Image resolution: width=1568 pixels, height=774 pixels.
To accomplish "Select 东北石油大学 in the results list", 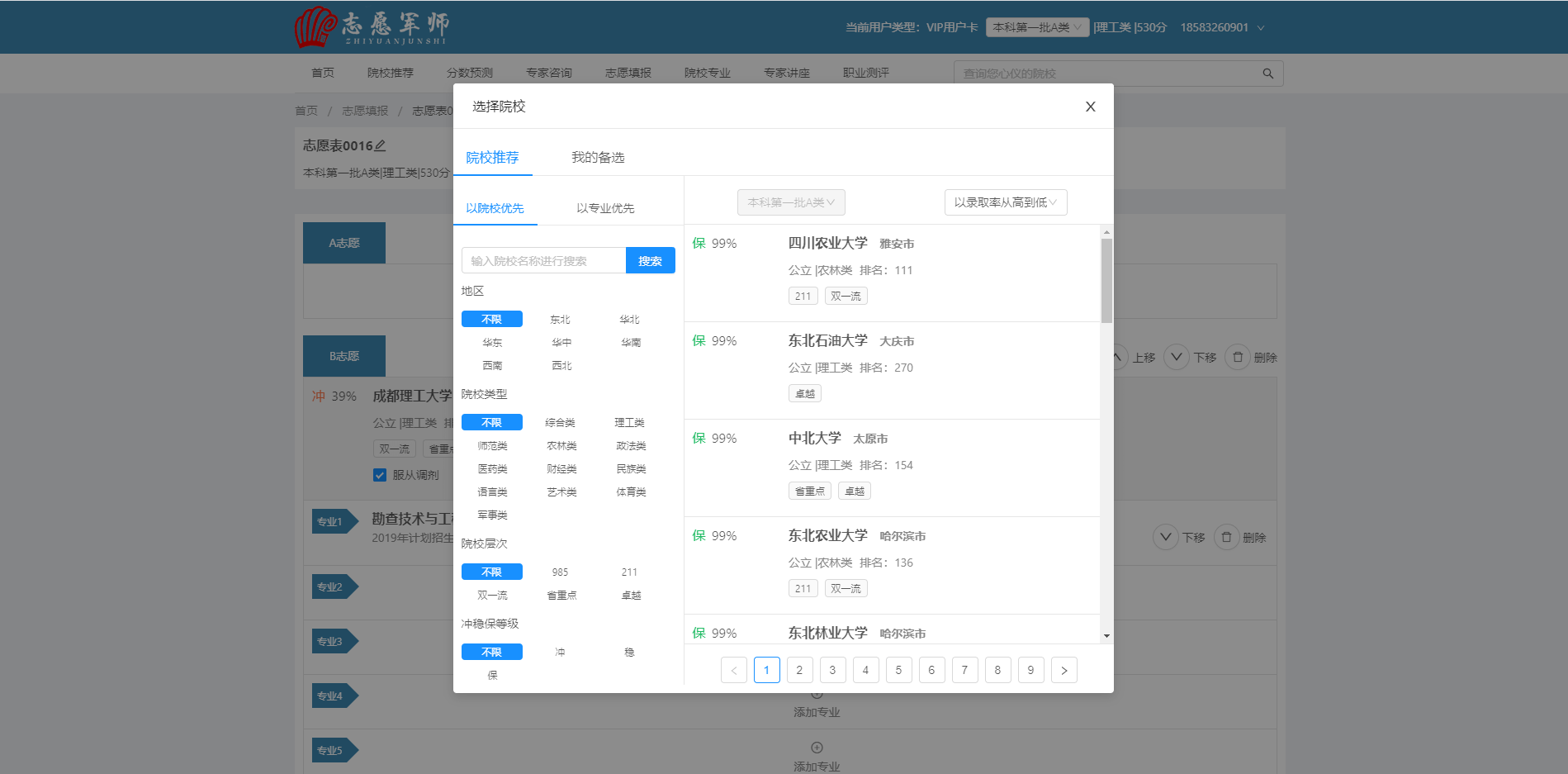I will click(x=827, y=340).
